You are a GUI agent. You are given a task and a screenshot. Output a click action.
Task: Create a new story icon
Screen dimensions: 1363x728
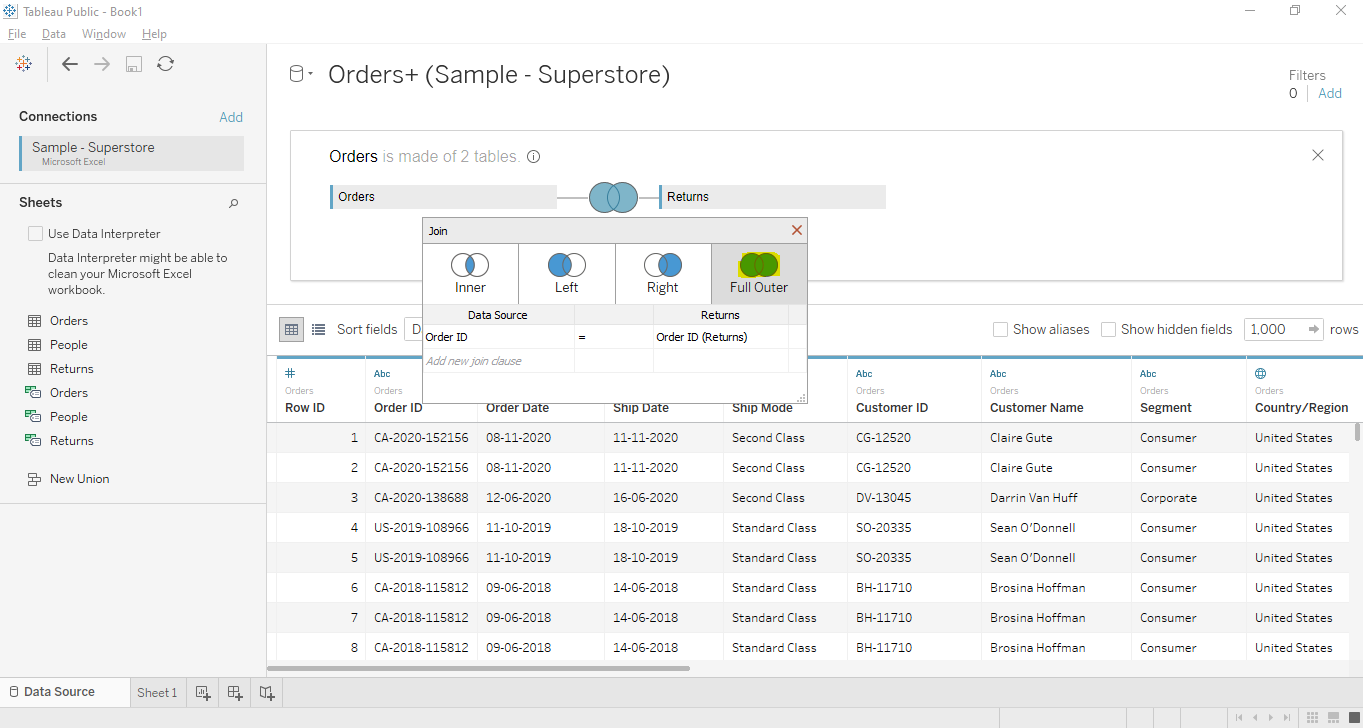click(x=267, y=692)
